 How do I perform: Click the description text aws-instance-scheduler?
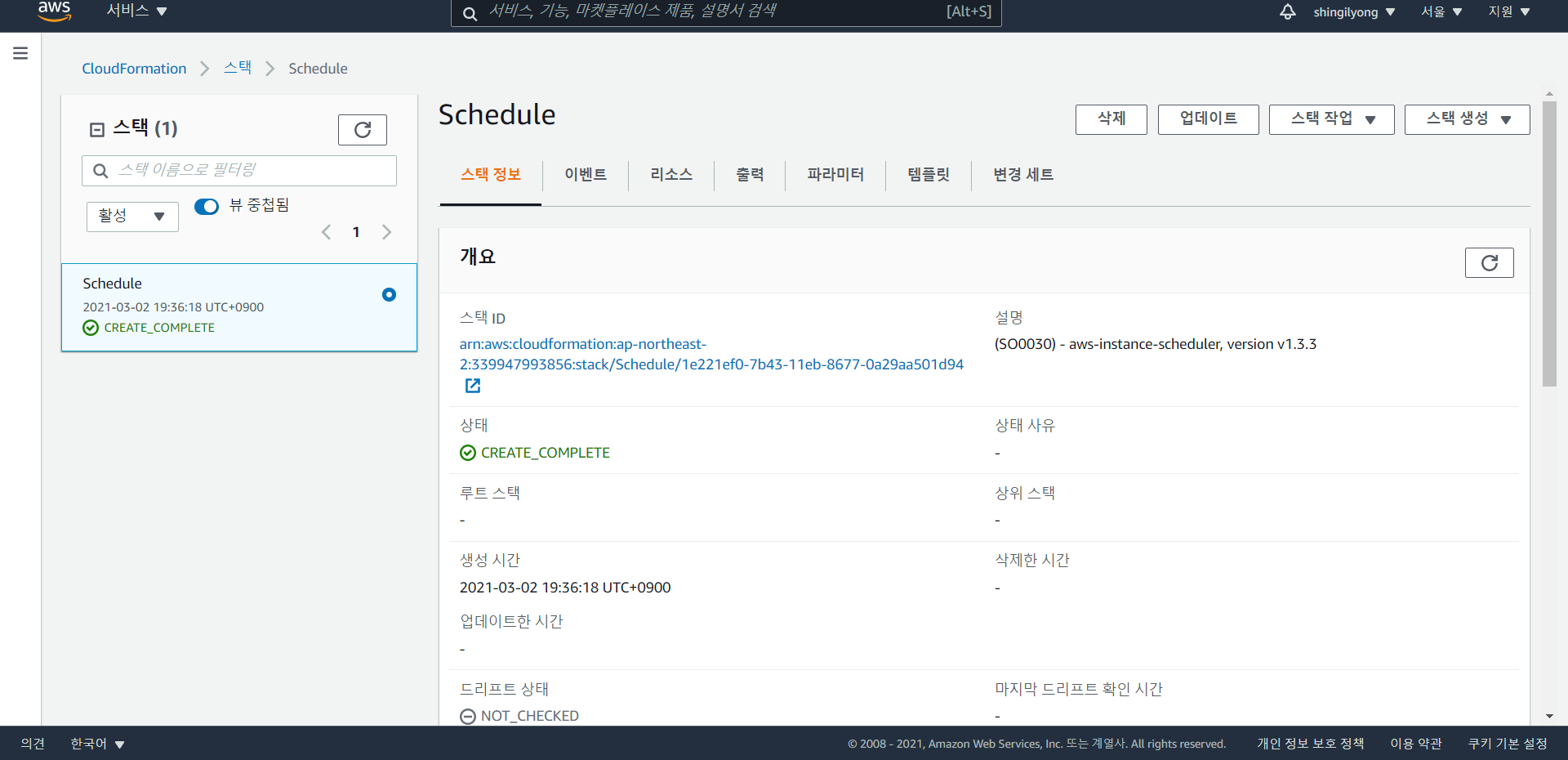(1156, 344)
